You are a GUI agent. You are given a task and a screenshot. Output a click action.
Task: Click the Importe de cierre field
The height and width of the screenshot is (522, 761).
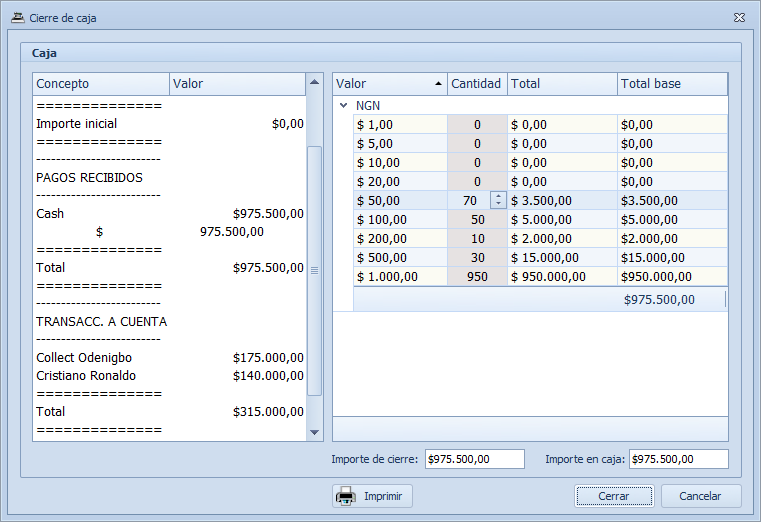click(474, 459)
